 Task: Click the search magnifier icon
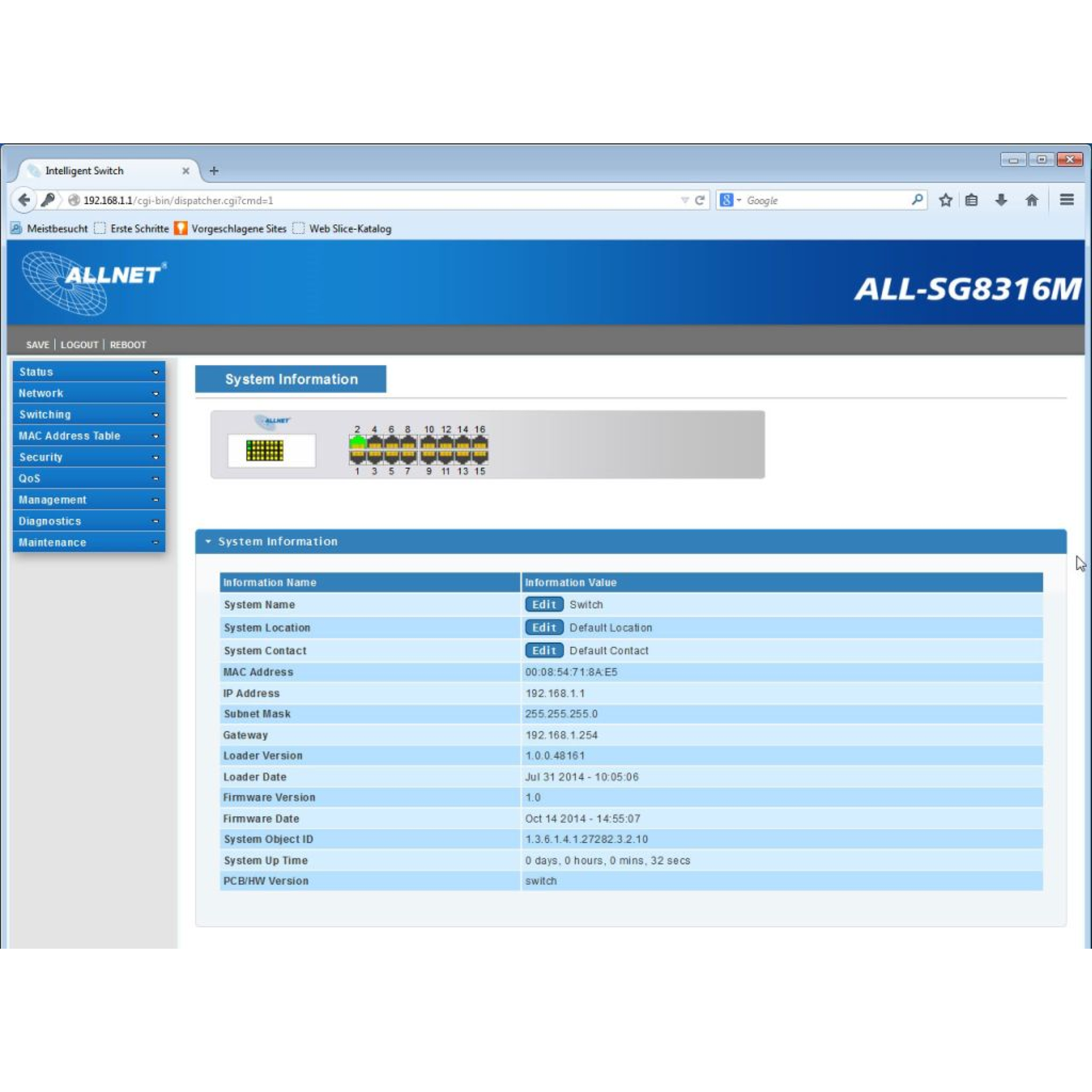(x=917, y=200)
